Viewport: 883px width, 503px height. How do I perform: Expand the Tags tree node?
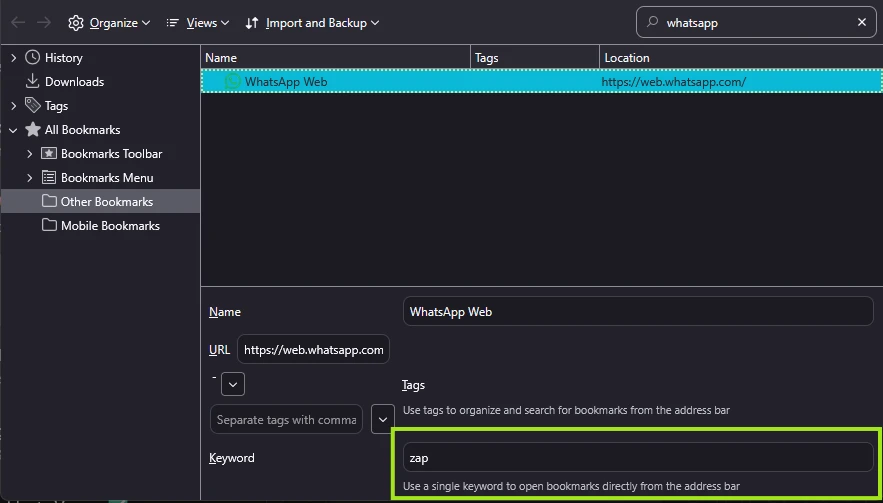point(14,105)
